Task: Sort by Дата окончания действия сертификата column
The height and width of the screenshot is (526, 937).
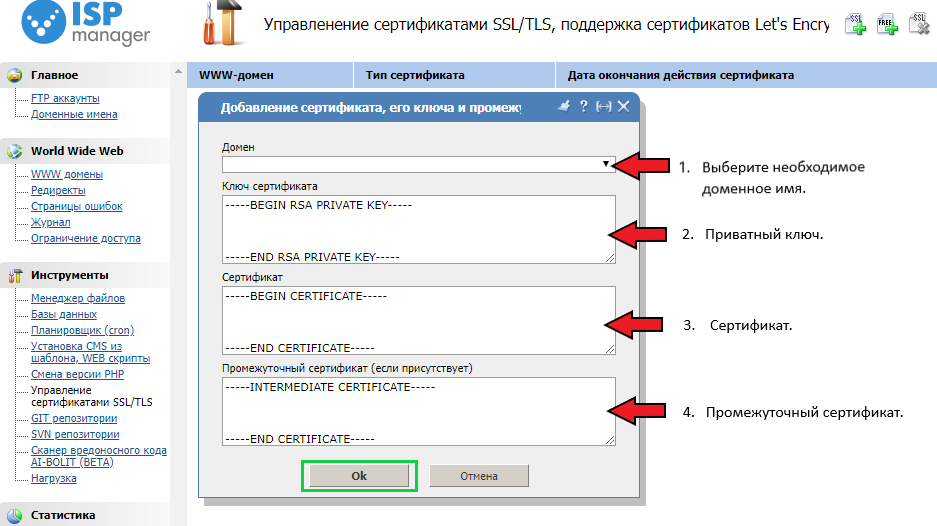Action: (746, 75)
